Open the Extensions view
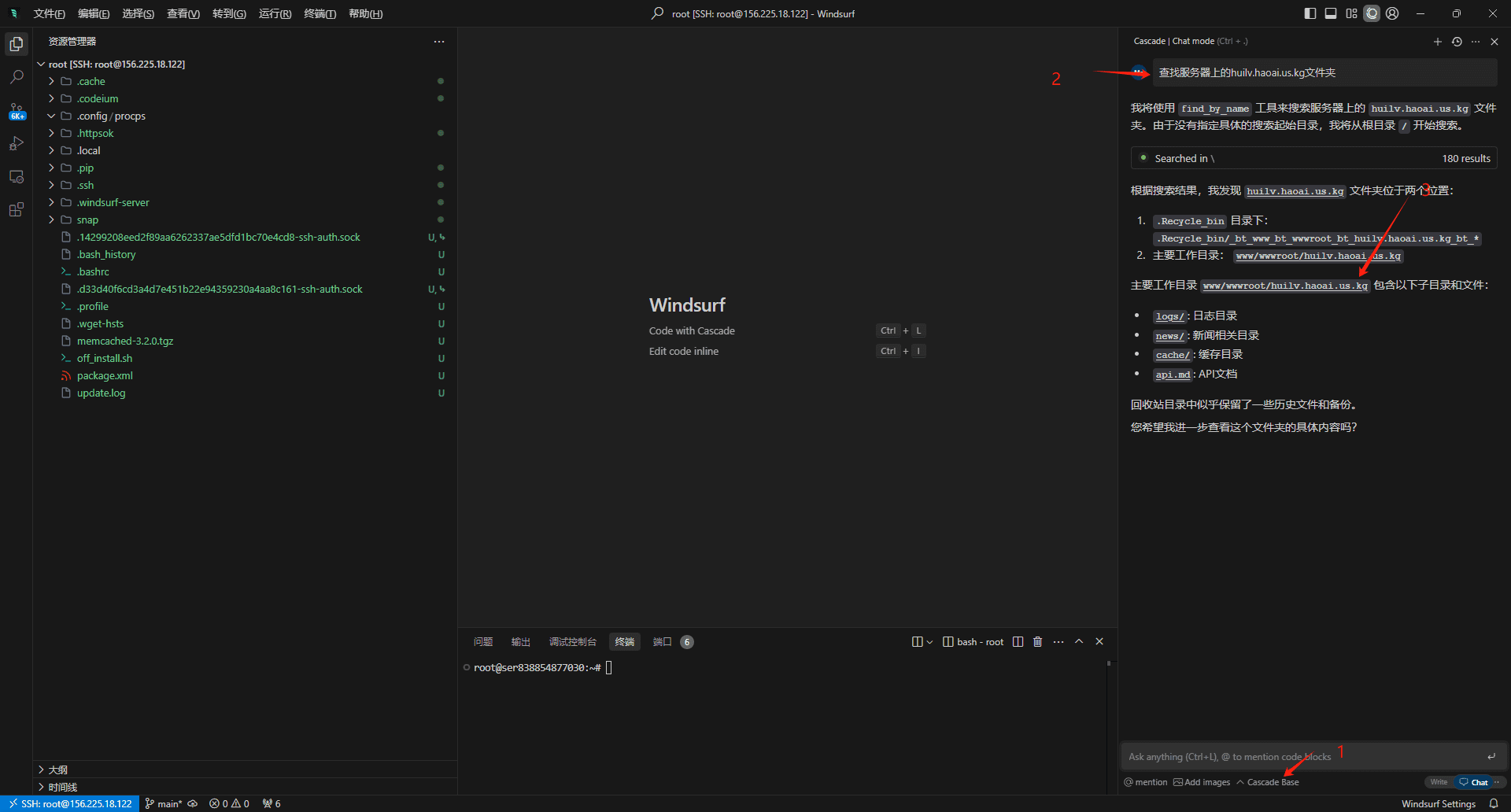 click(17, 210)
